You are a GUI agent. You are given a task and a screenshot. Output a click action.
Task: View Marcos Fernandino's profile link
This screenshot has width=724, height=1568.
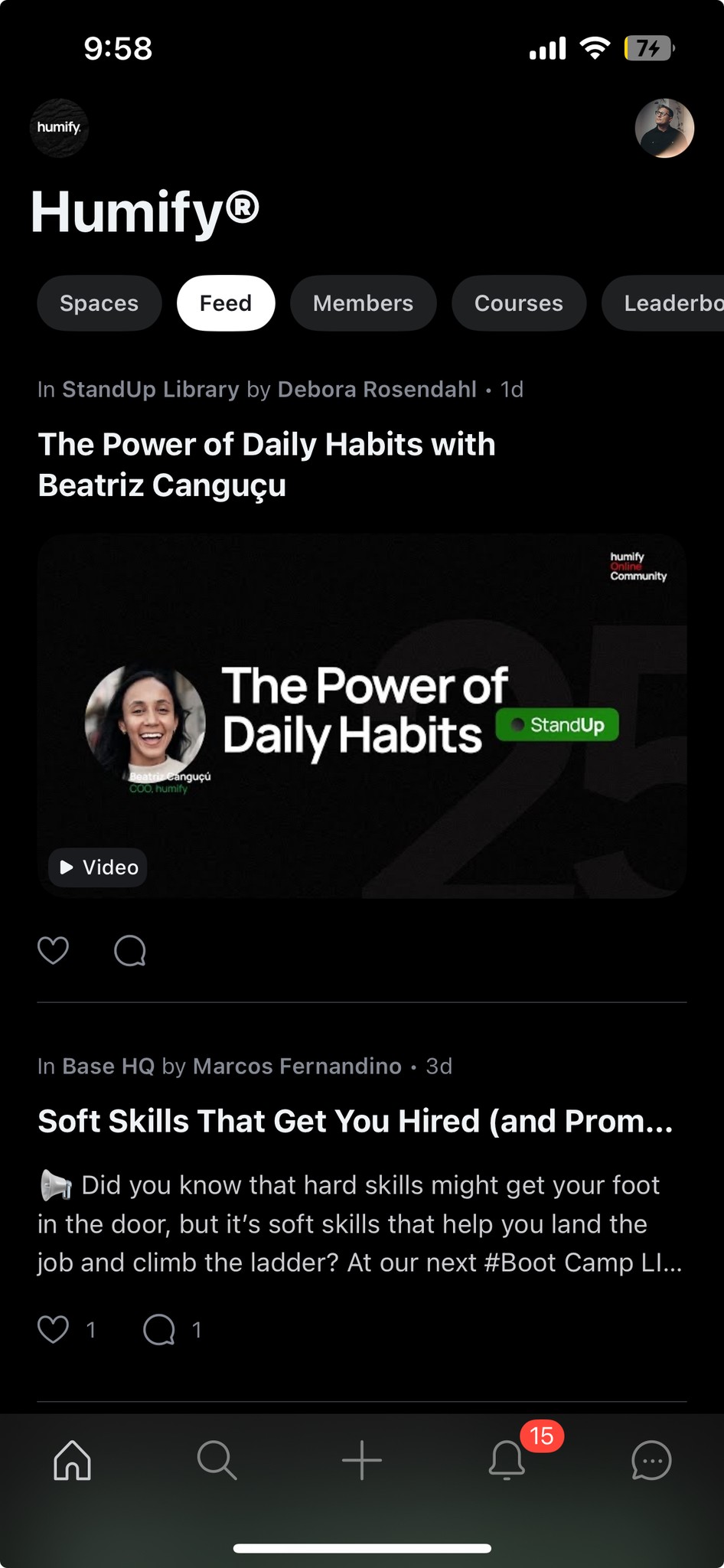[297, 1066]
